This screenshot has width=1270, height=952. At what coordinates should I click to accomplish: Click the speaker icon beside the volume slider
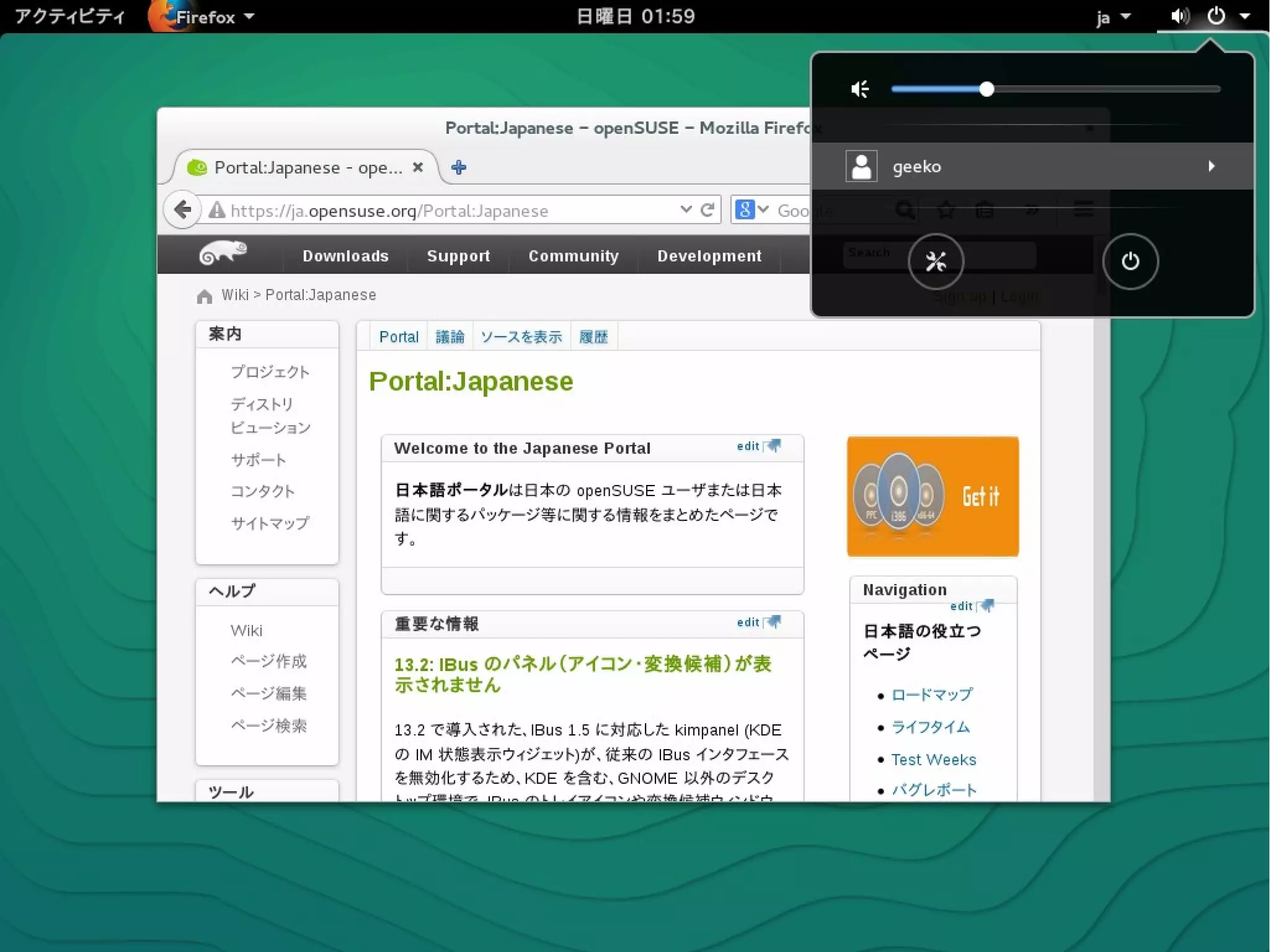(860, 89)
